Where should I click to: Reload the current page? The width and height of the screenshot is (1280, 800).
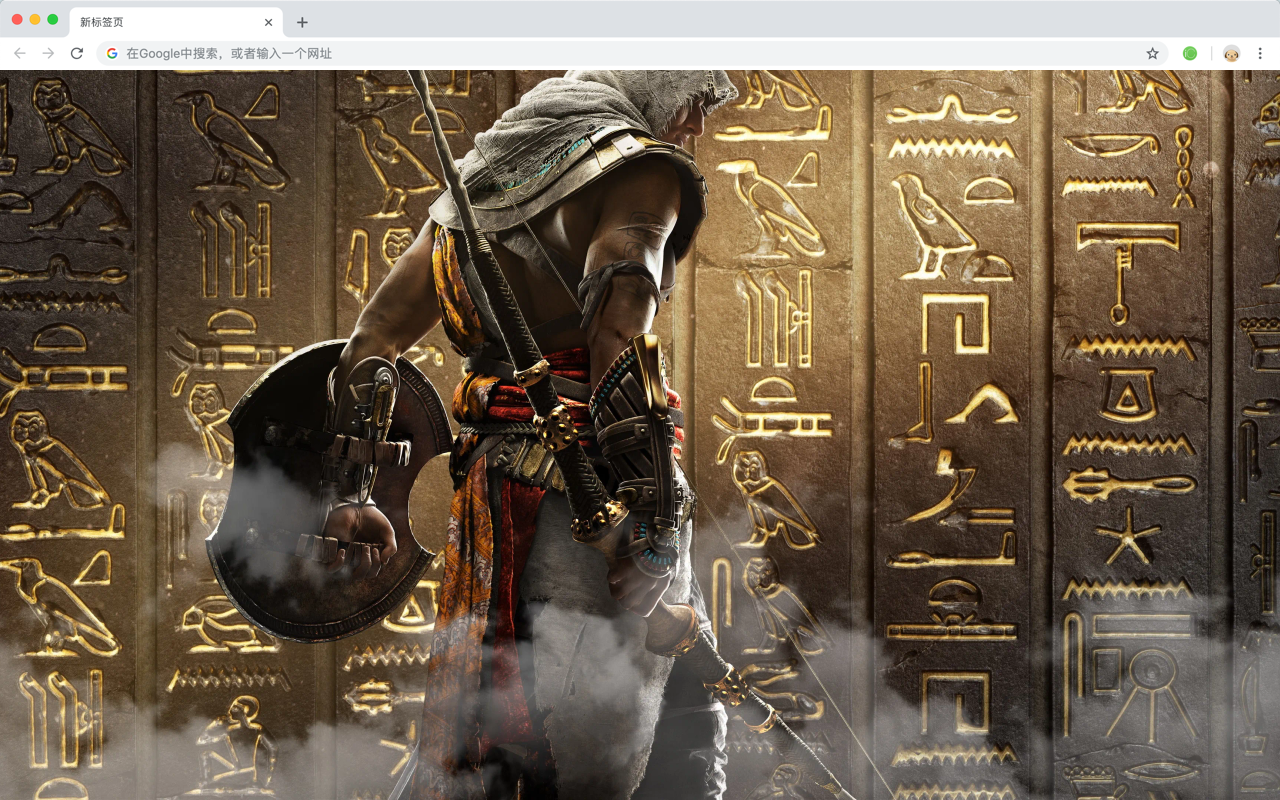click(77, 53)
